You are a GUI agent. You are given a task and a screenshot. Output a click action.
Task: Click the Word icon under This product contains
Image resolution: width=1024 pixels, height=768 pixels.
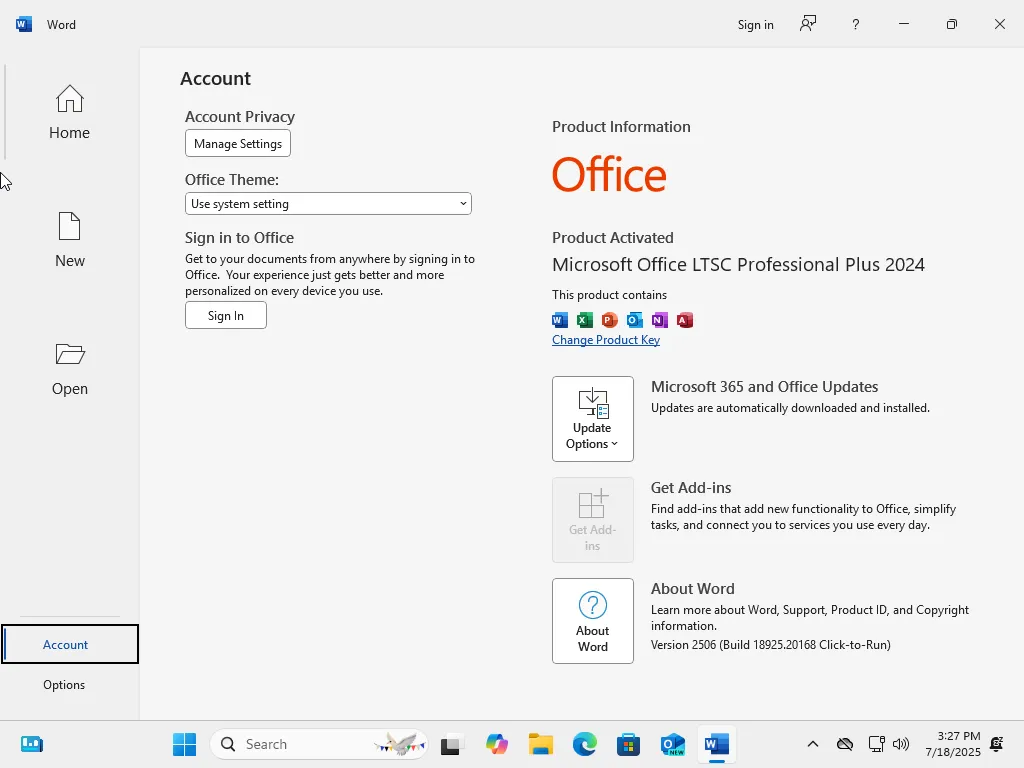click(x=560, y=320)
